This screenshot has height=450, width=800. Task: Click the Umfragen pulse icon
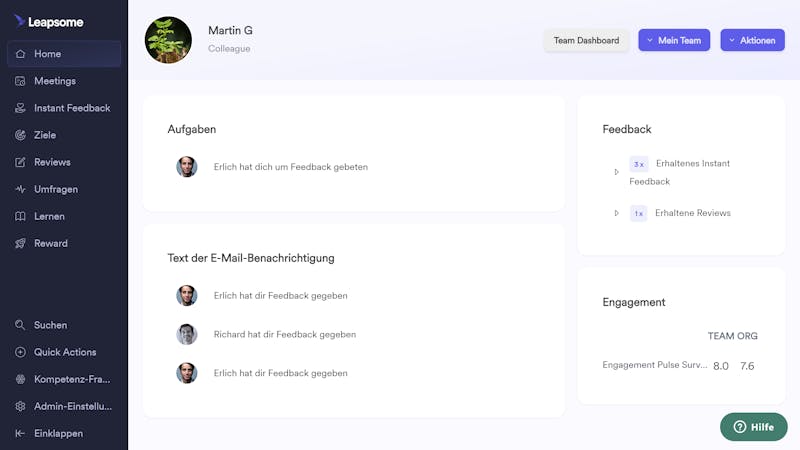[20, 189]
